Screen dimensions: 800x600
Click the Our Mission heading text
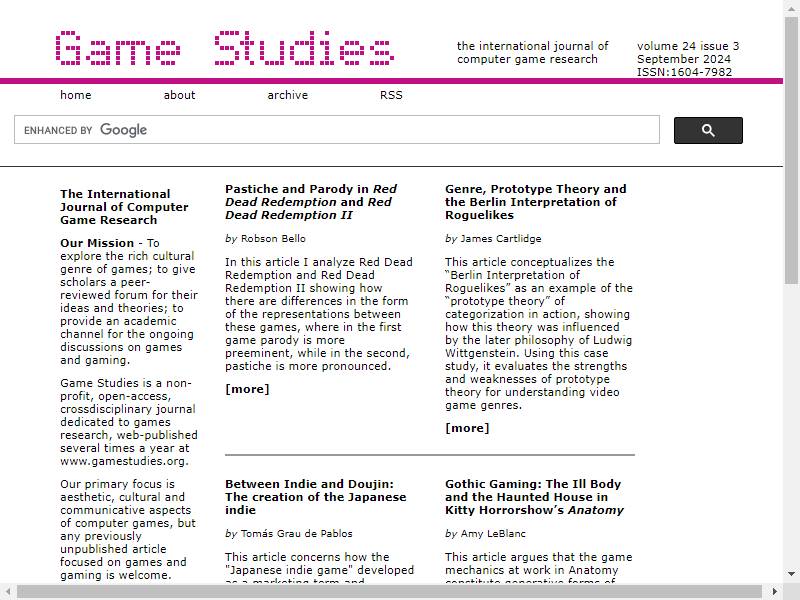tap(97, 243)
